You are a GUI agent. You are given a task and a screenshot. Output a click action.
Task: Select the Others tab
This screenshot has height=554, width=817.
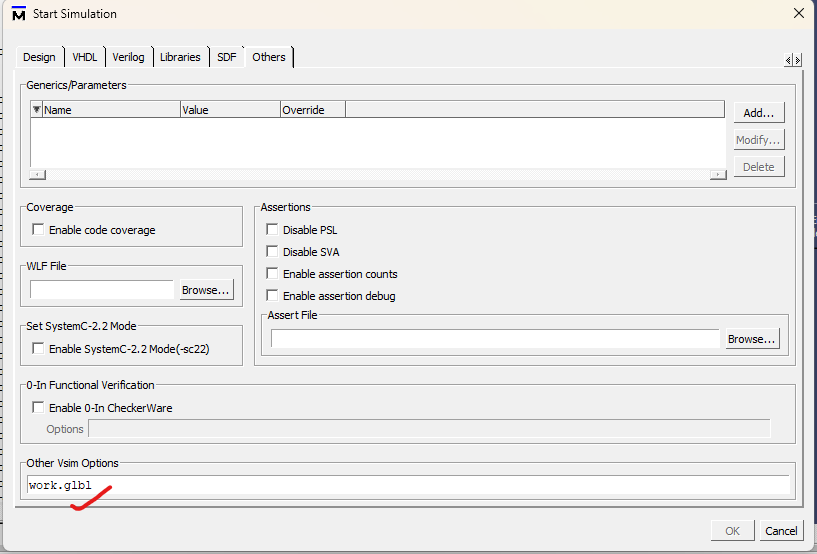click(269, 57)
